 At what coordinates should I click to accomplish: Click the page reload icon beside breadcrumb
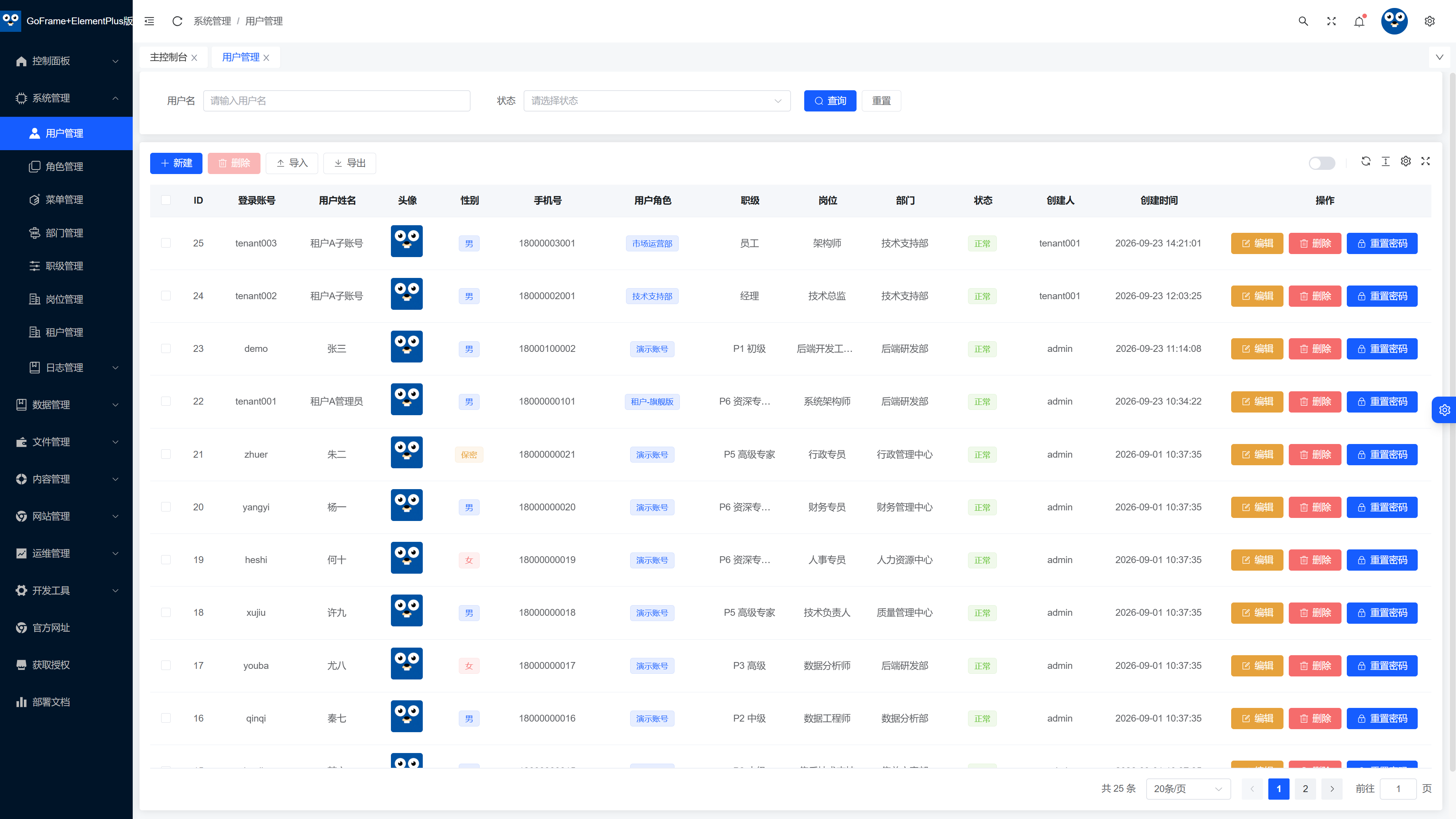(177, 21)
